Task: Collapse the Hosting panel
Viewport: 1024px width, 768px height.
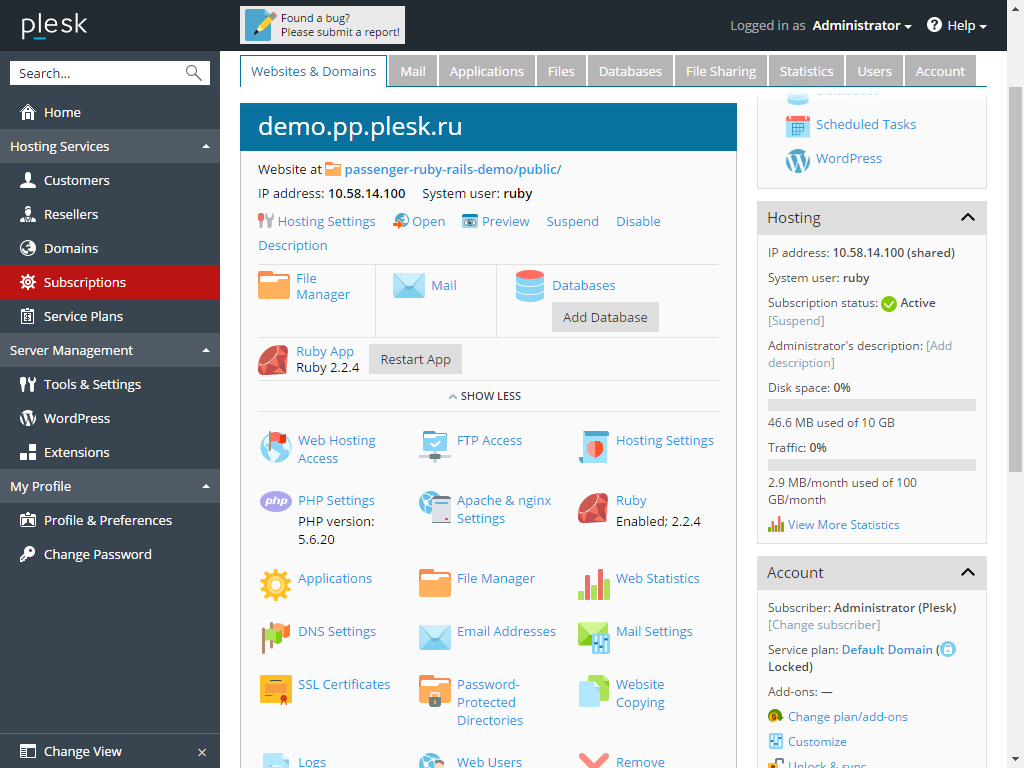Action: click(967, 218)
